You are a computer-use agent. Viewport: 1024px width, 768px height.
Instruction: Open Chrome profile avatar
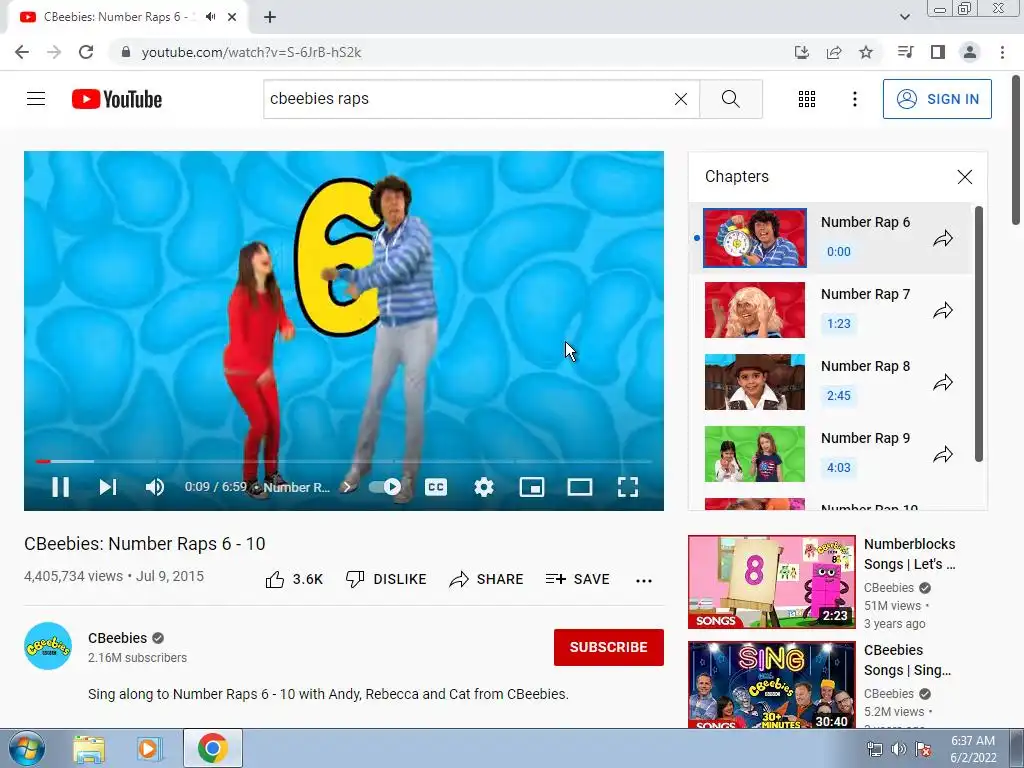[970, 52]
